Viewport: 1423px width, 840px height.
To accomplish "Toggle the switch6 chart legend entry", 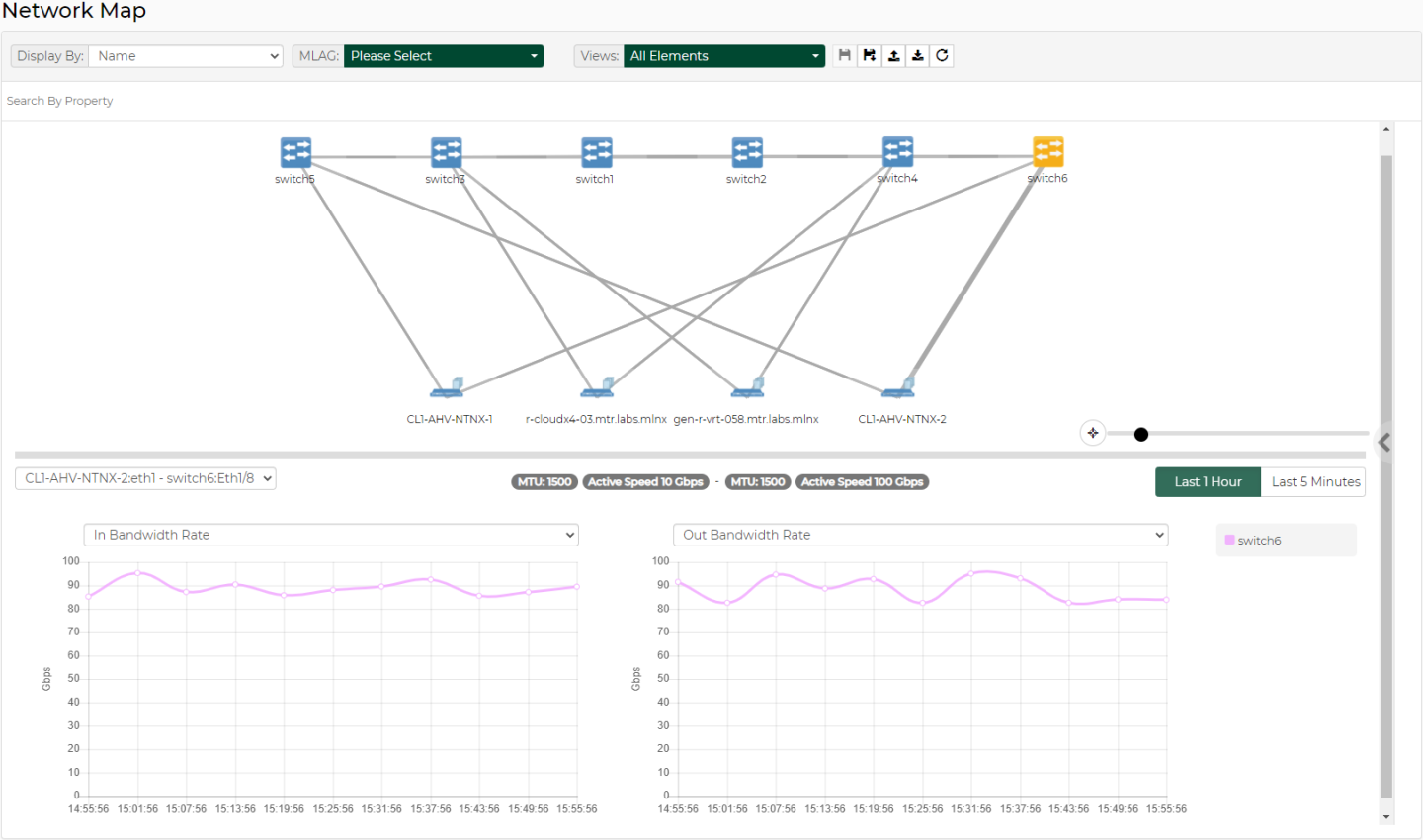I will (x=1253, y=541).
